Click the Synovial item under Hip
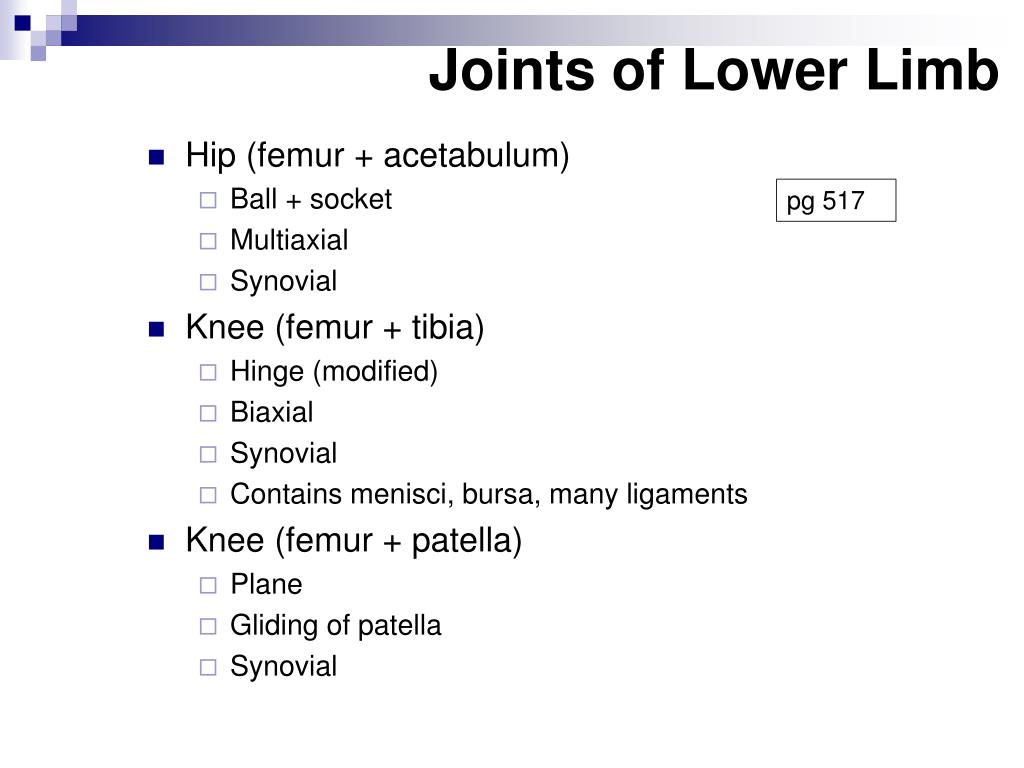This screenshot has width=1024, height=768. pos(283,281)
